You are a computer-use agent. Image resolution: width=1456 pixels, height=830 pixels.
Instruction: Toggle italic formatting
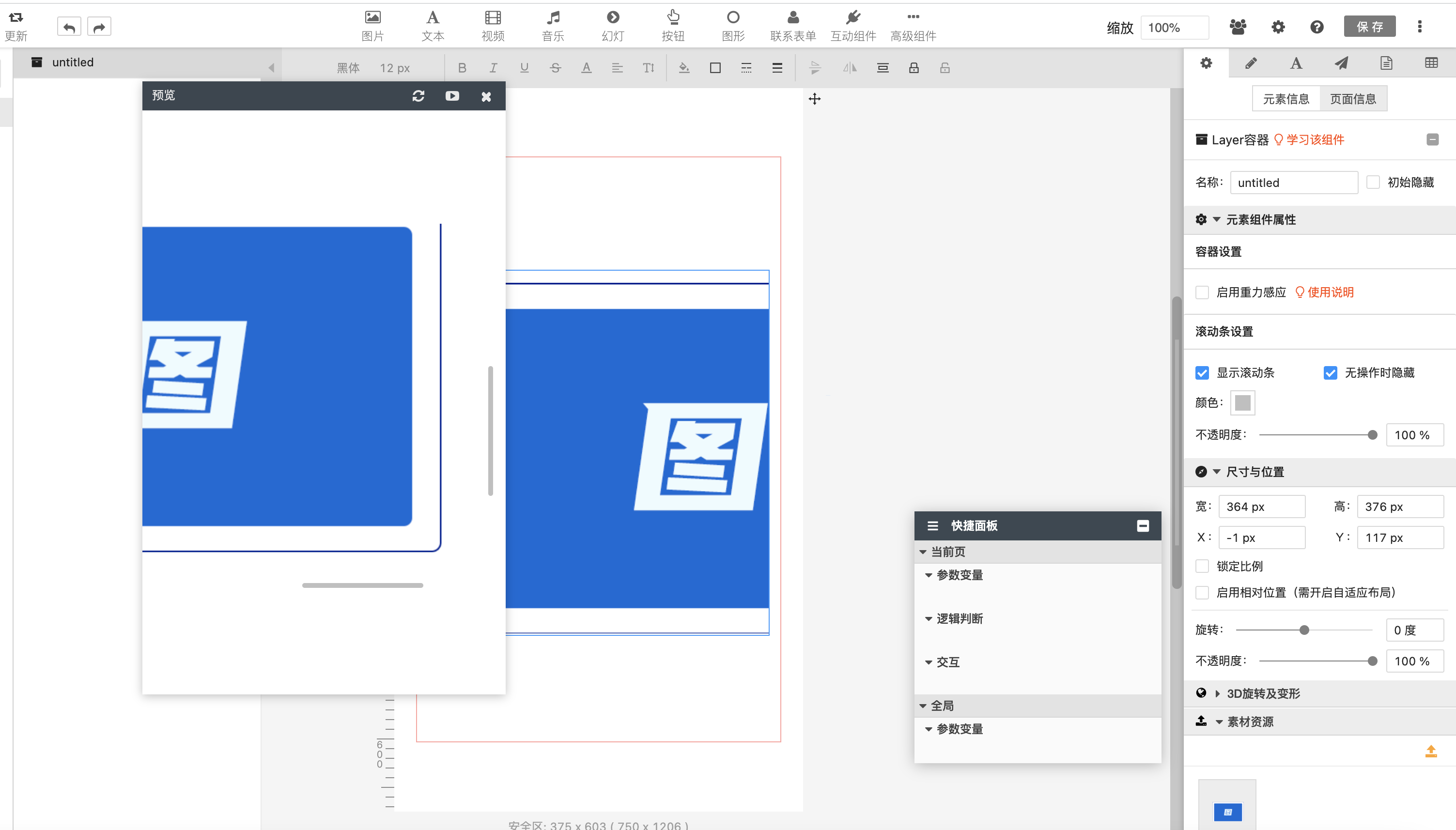click(493, 68)
